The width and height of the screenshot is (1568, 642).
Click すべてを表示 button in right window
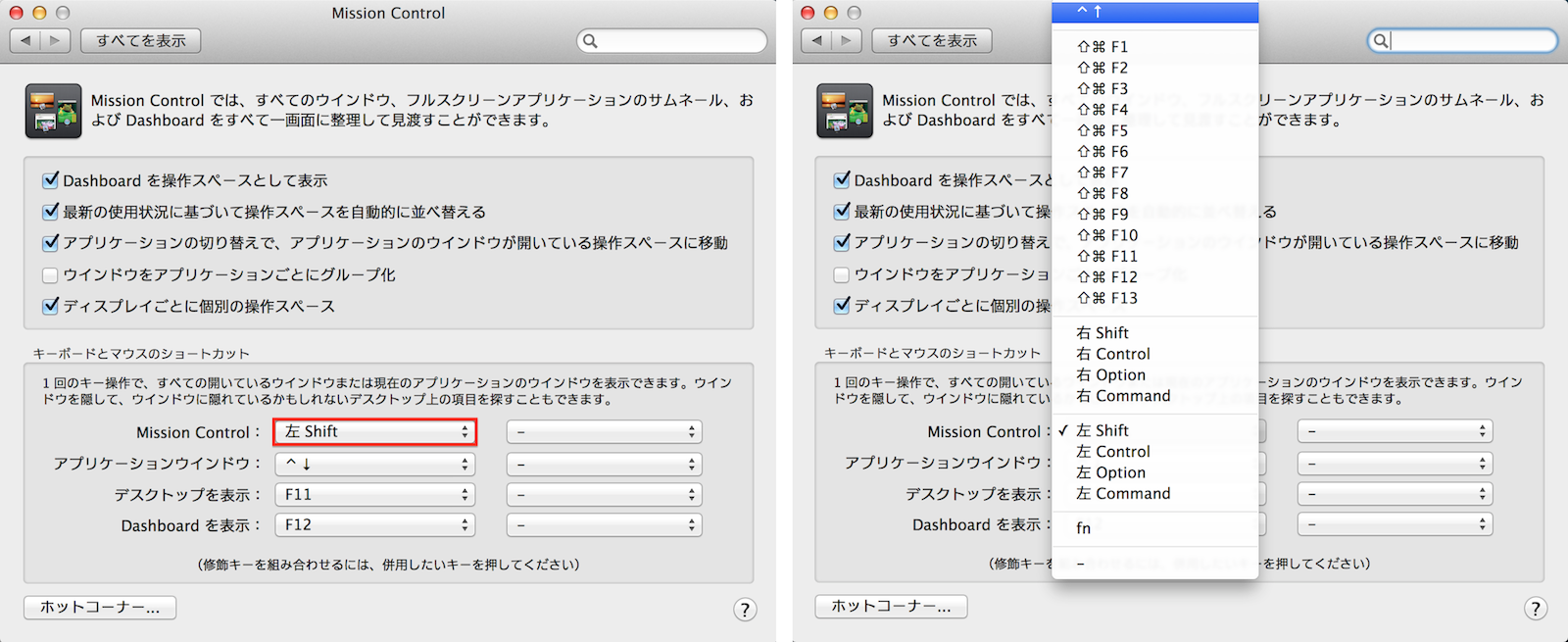pos(932,40)
